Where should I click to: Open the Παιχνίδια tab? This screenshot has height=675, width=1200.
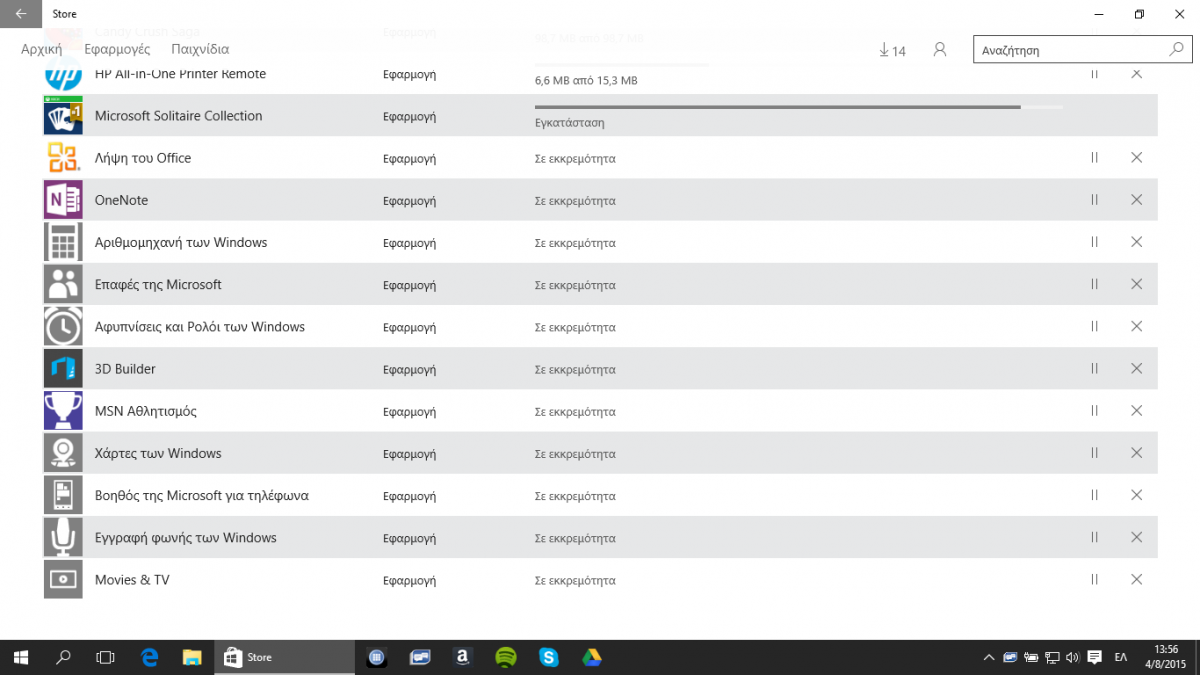(200, 49)
